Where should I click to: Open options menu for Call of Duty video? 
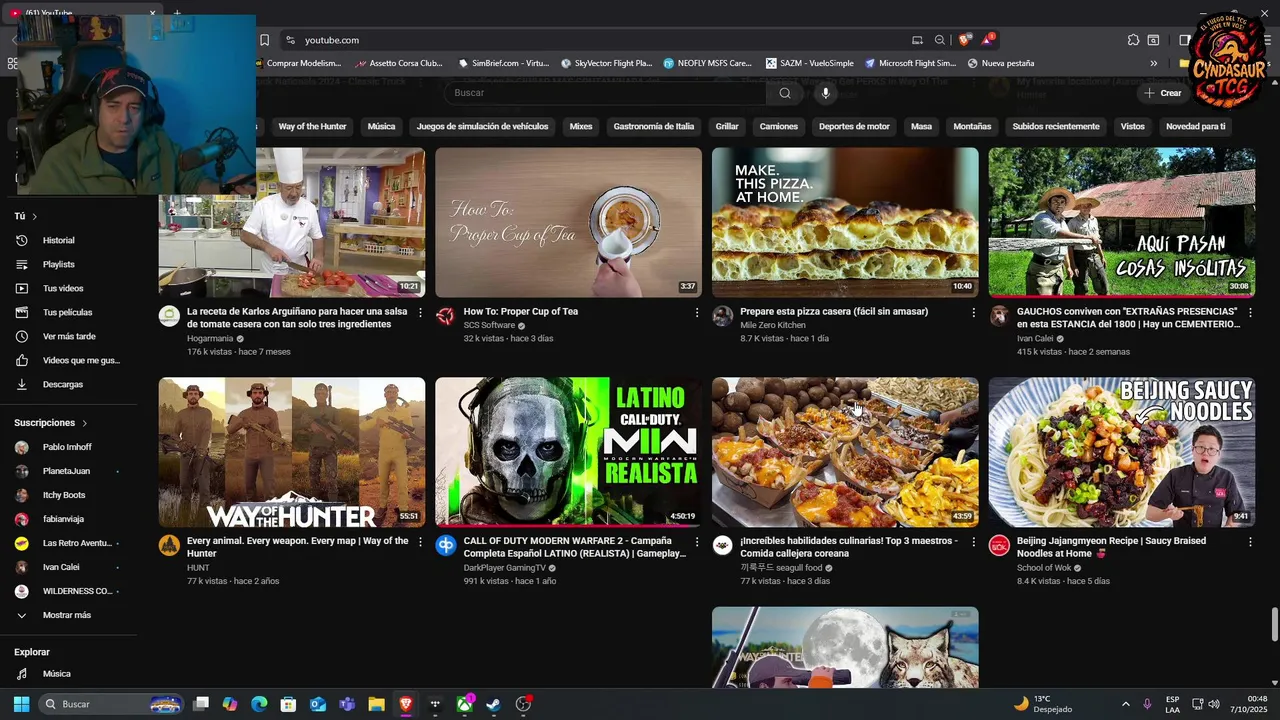(x=697, y=542)
